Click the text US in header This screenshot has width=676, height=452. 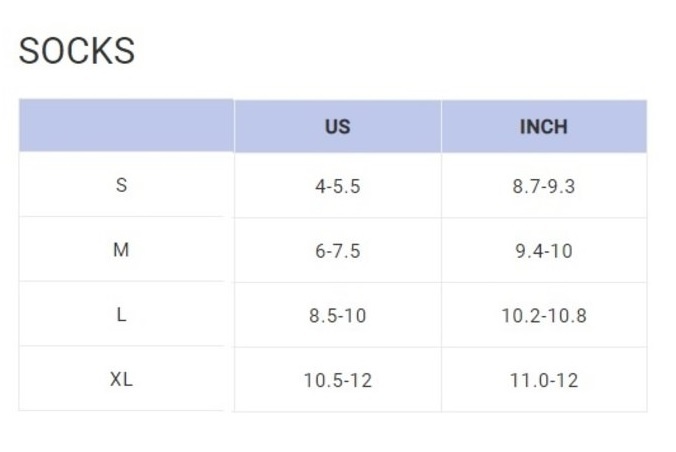pyautogui.click(x=338, y=127)
